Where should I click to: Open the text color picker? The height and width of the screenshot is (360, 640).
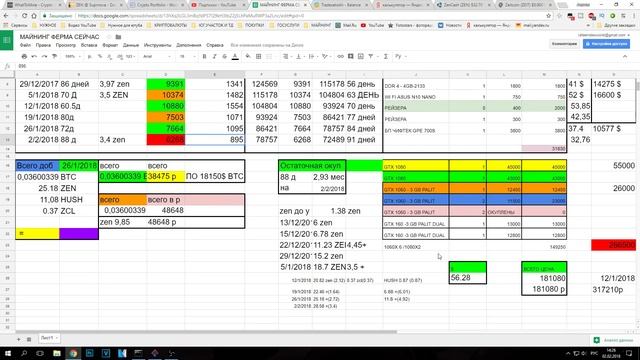pyautogui.click(x=235, y=56)
